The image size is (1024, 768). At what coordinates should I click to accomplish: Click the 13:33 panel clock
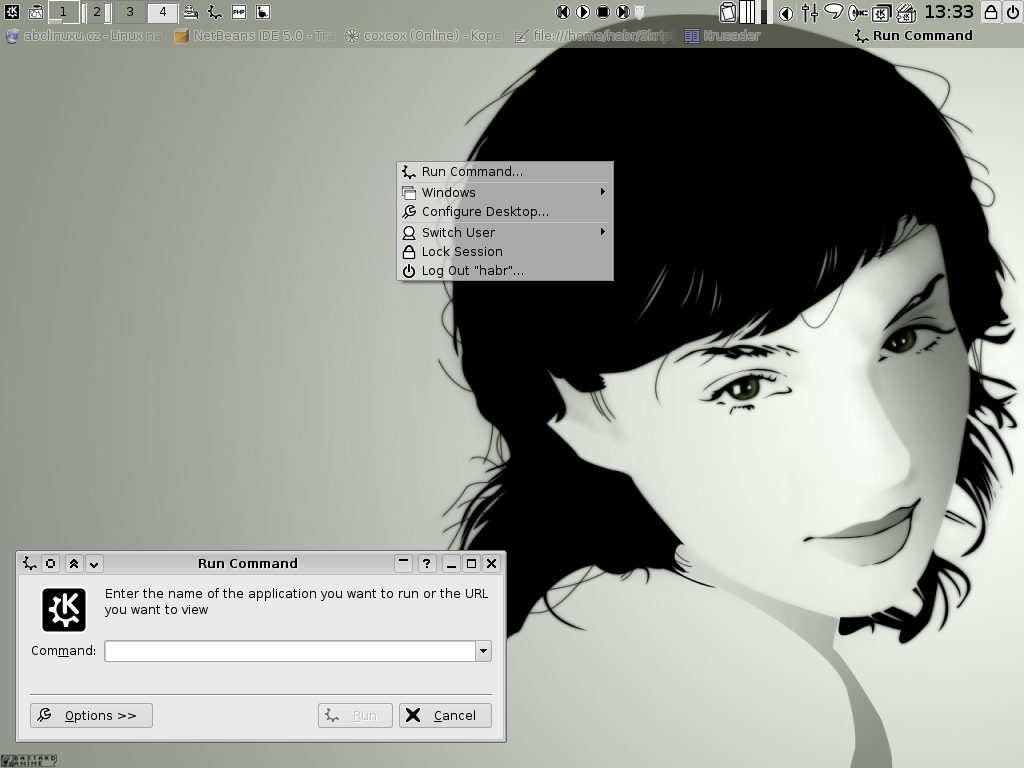tap(949, 12)
